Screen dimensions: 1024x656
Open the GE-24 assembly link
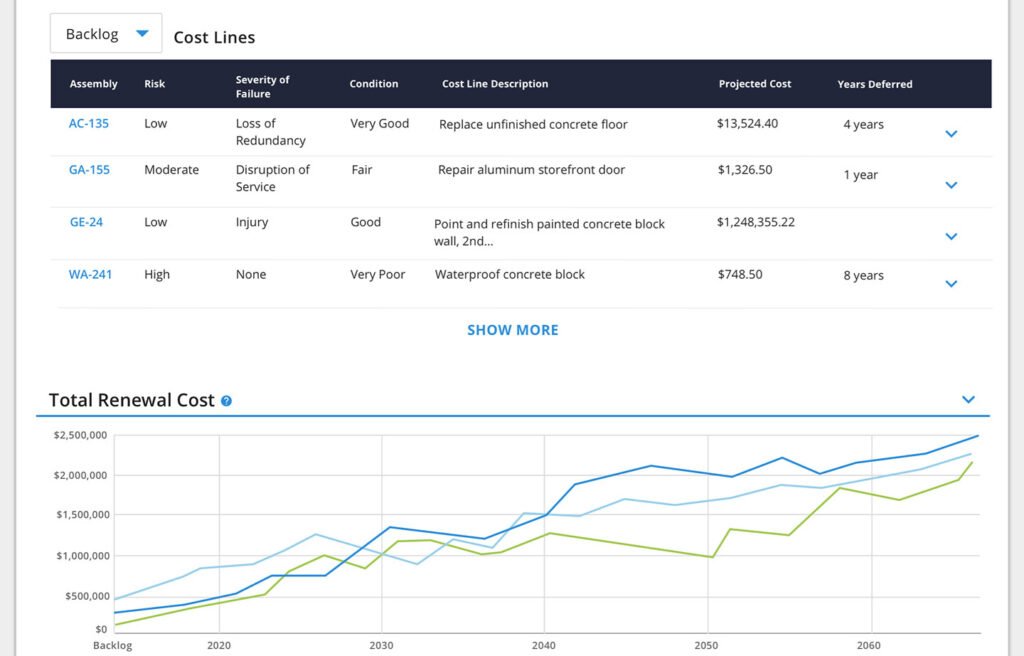coord(86,222)
